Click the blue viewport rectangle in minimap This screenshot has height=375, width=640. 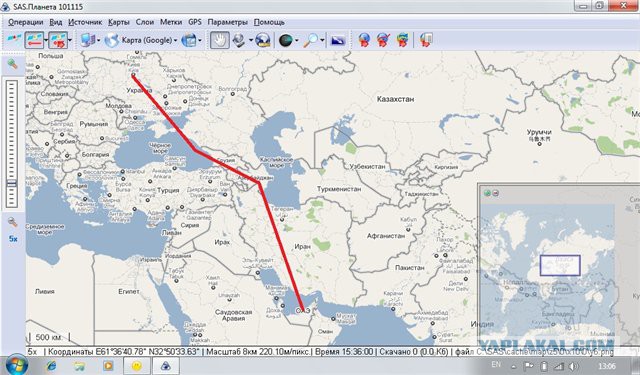point(560,265)
